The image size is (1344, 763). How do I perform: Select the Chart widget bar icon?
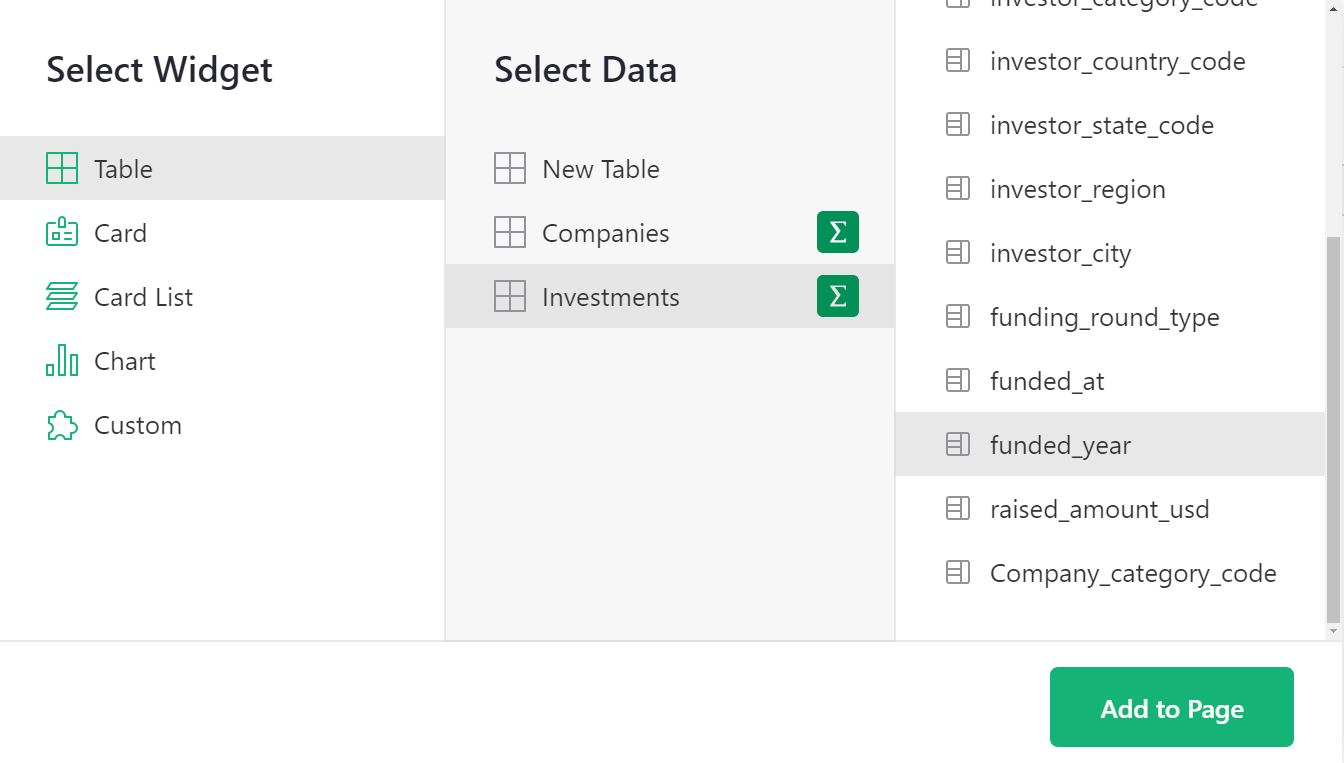pos(62,360)
